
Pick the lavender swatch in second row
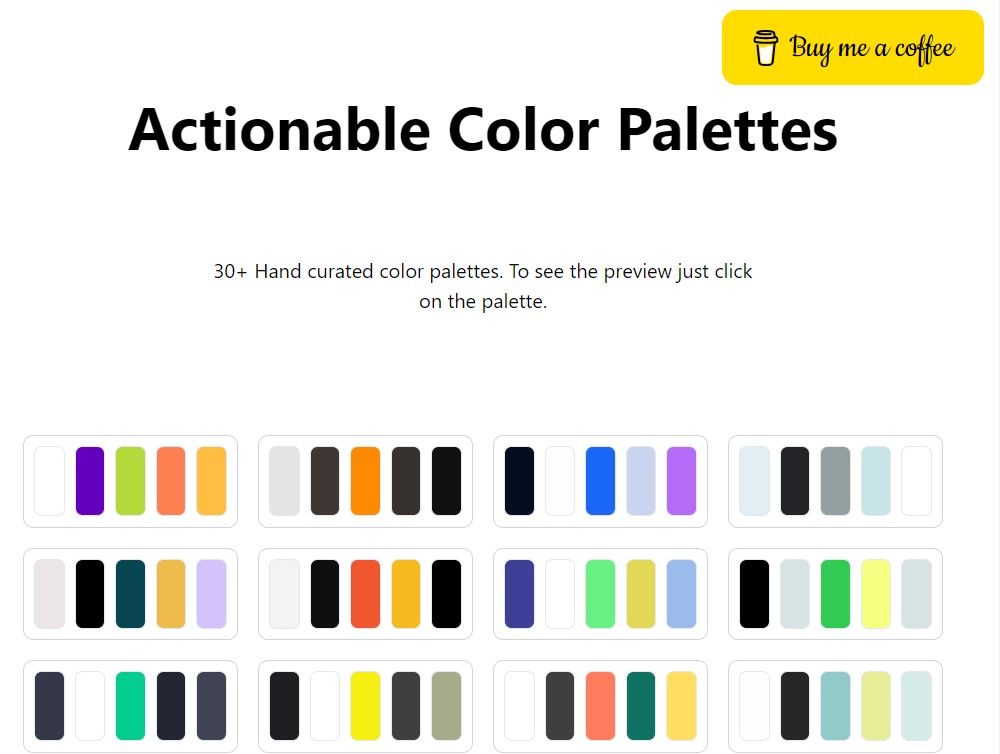pyautogui.click(x=211, y=594)
